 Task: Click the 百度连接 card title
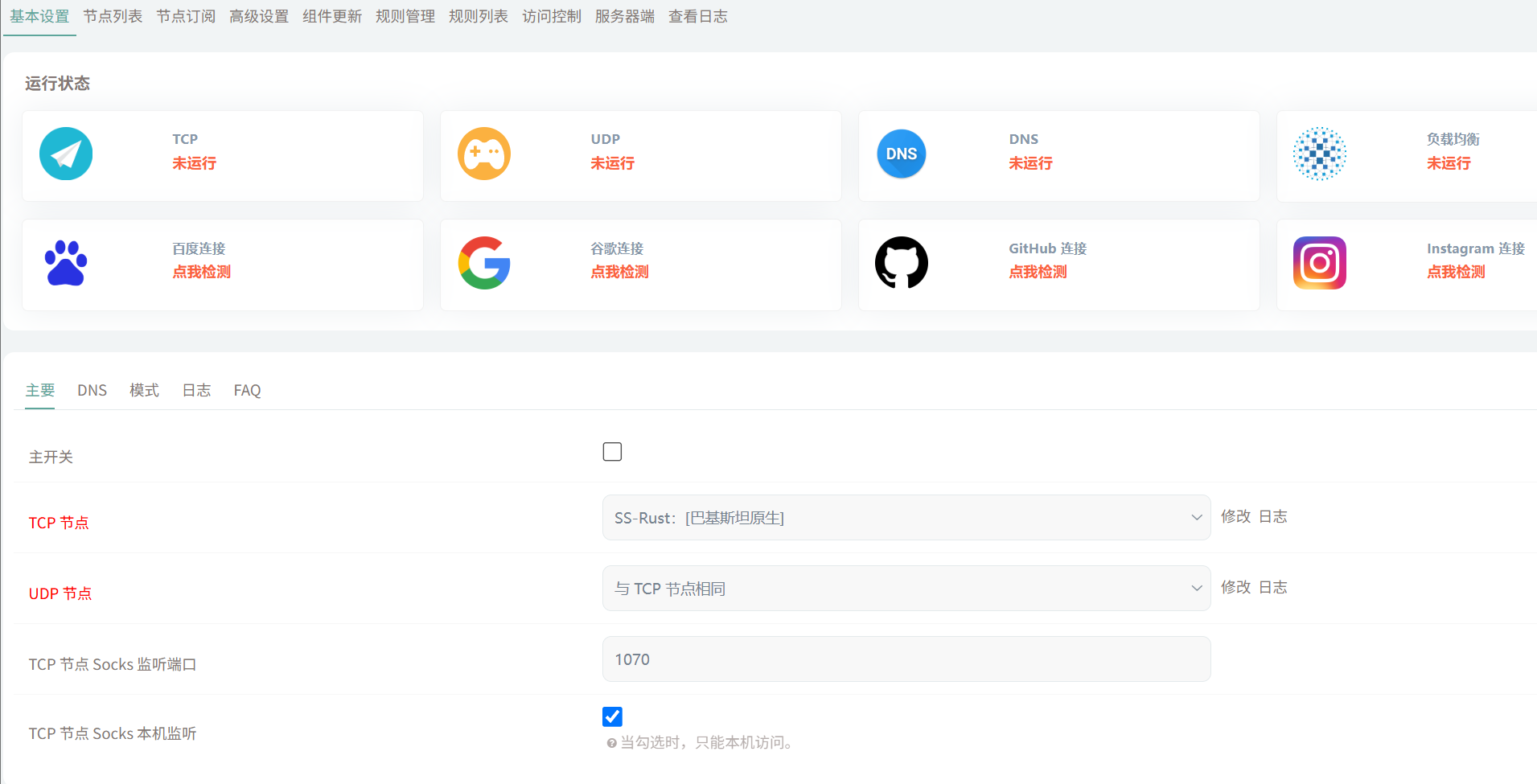199,248
